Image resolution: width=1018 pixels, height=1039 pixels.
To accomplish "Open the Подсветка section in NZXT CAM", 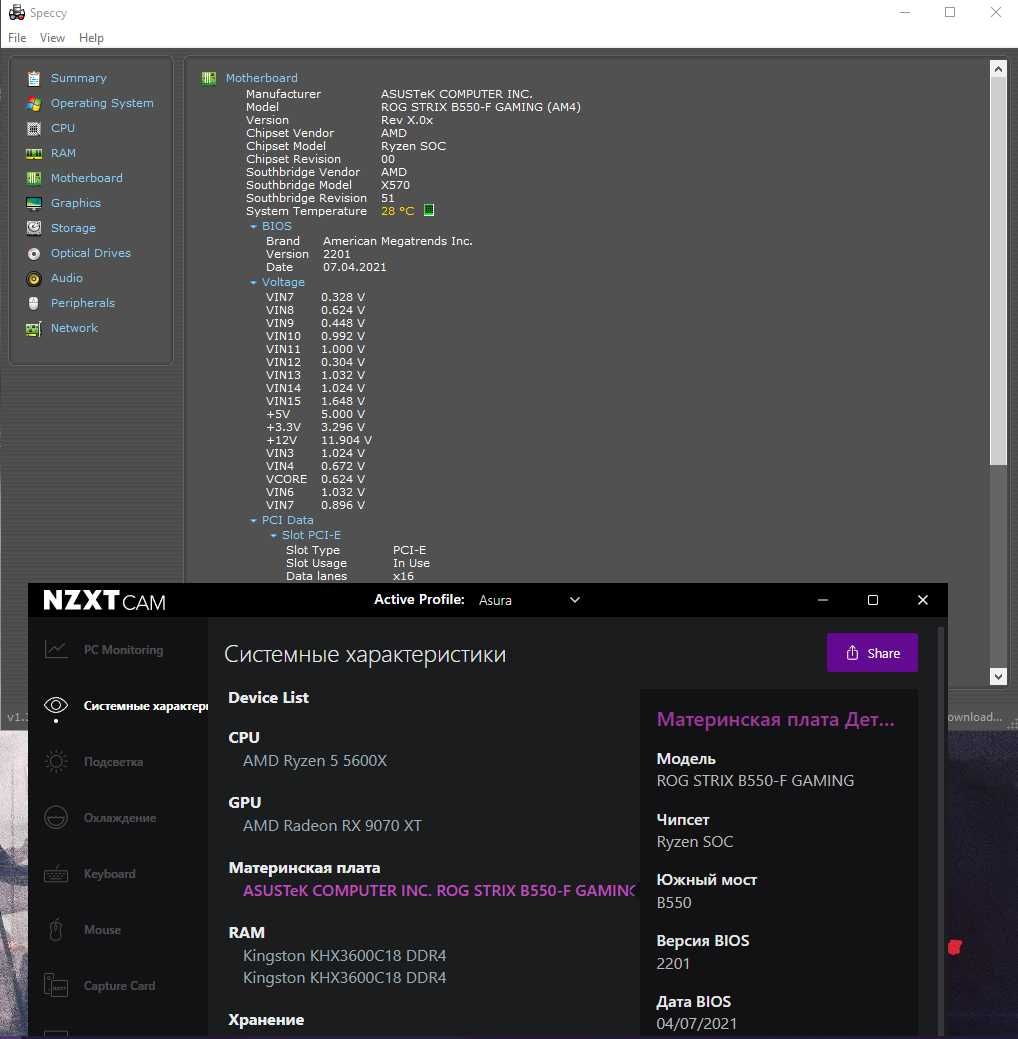I will (113, 762).
